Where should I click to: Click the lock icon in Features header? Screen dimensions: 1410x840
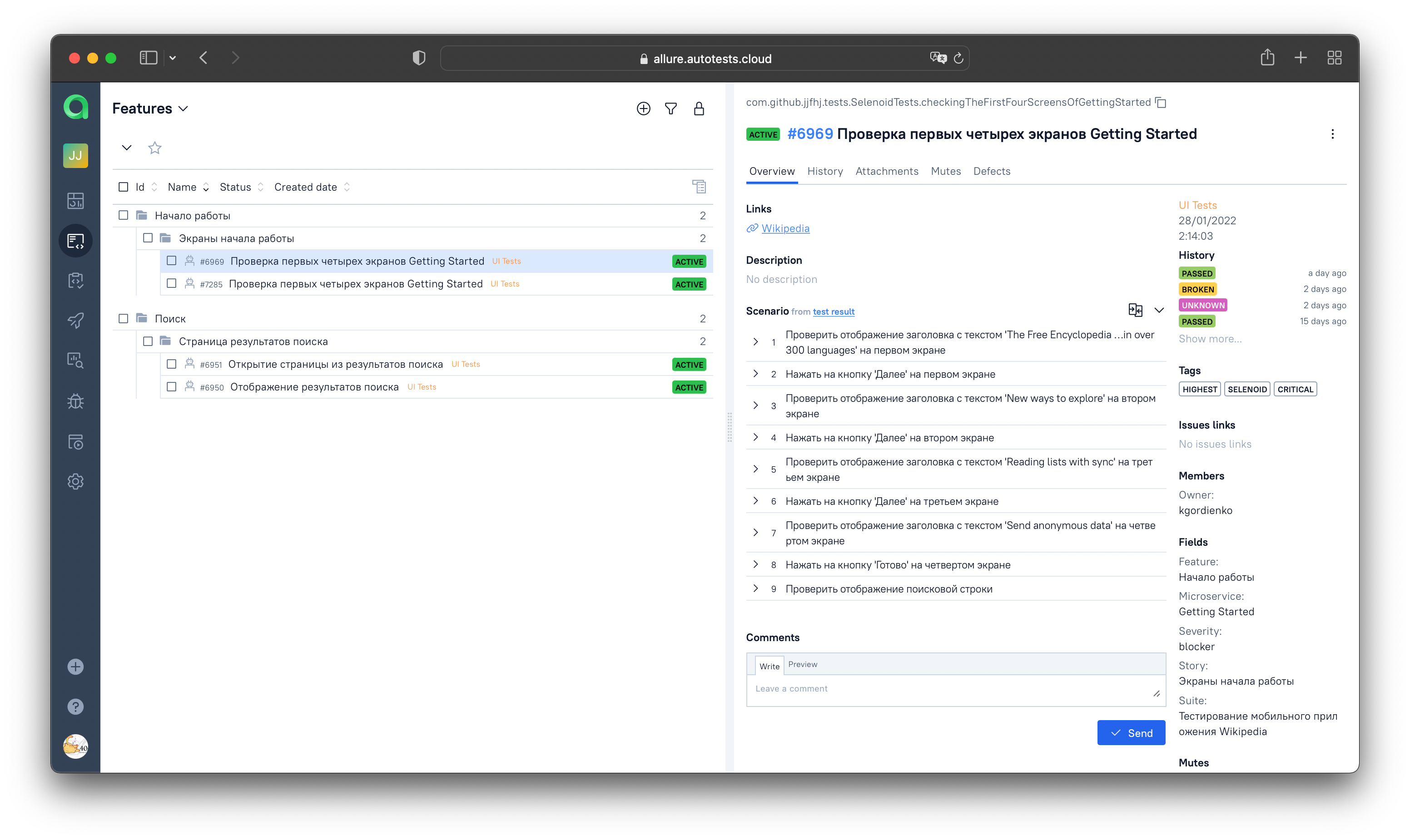[x=699, y=109]
